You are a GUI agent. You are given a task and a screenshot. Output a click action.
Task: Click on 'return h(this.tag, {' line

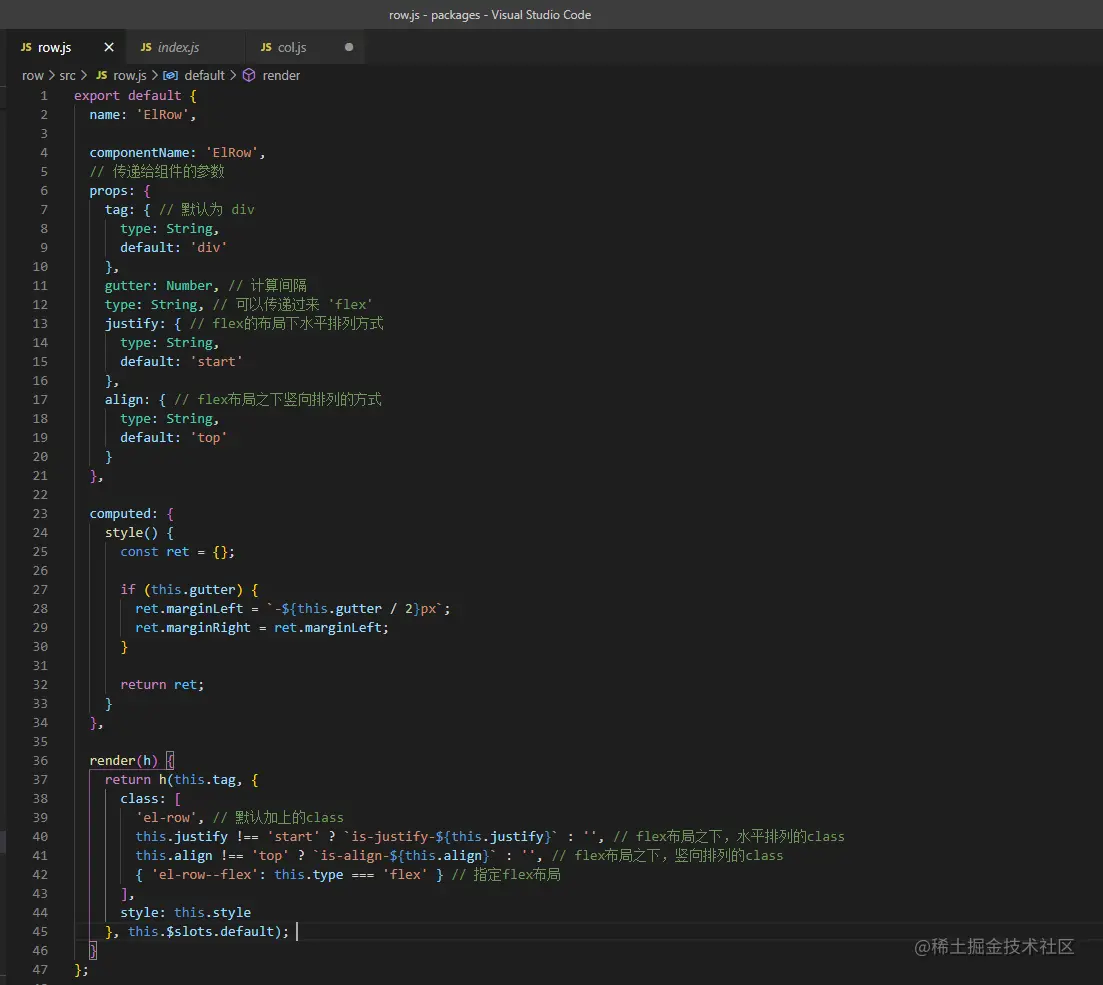[x=181, y=780]
